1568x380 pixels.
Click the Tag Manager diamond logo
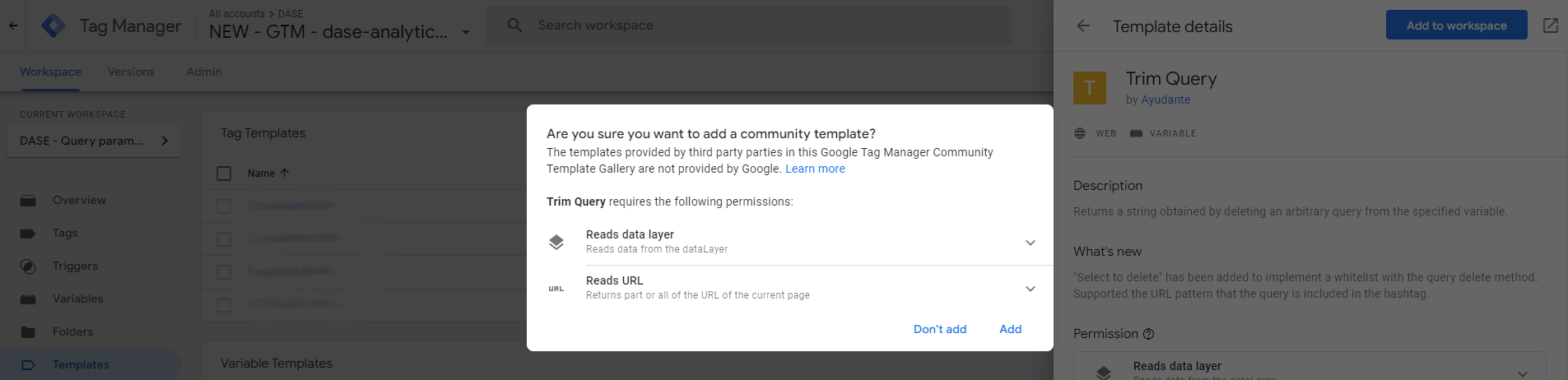point(54,26)
